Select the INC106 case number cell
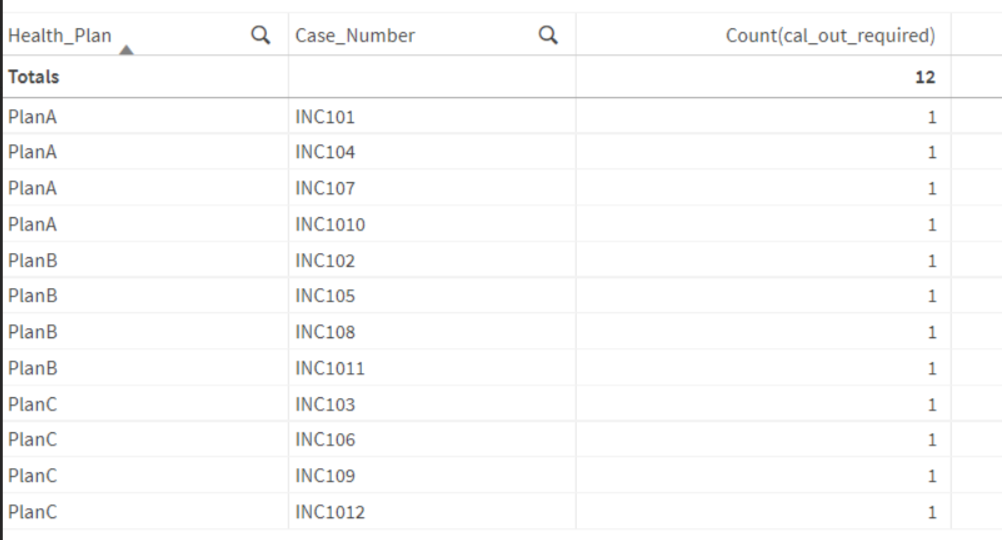 (x=325, y=440)
